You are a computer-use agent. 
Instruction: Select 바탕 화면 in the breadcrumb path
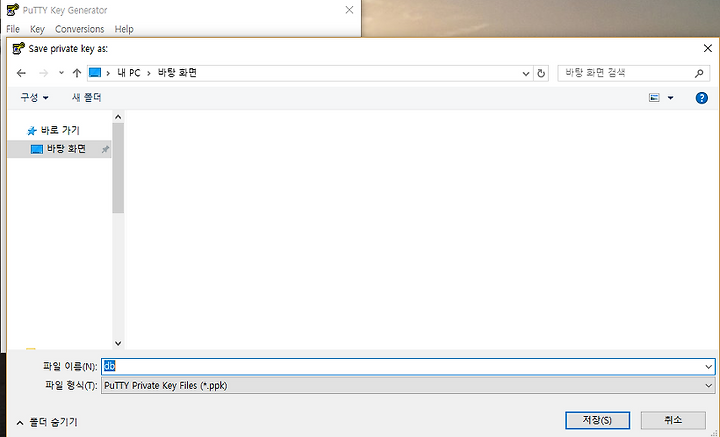tap(177, 73)
